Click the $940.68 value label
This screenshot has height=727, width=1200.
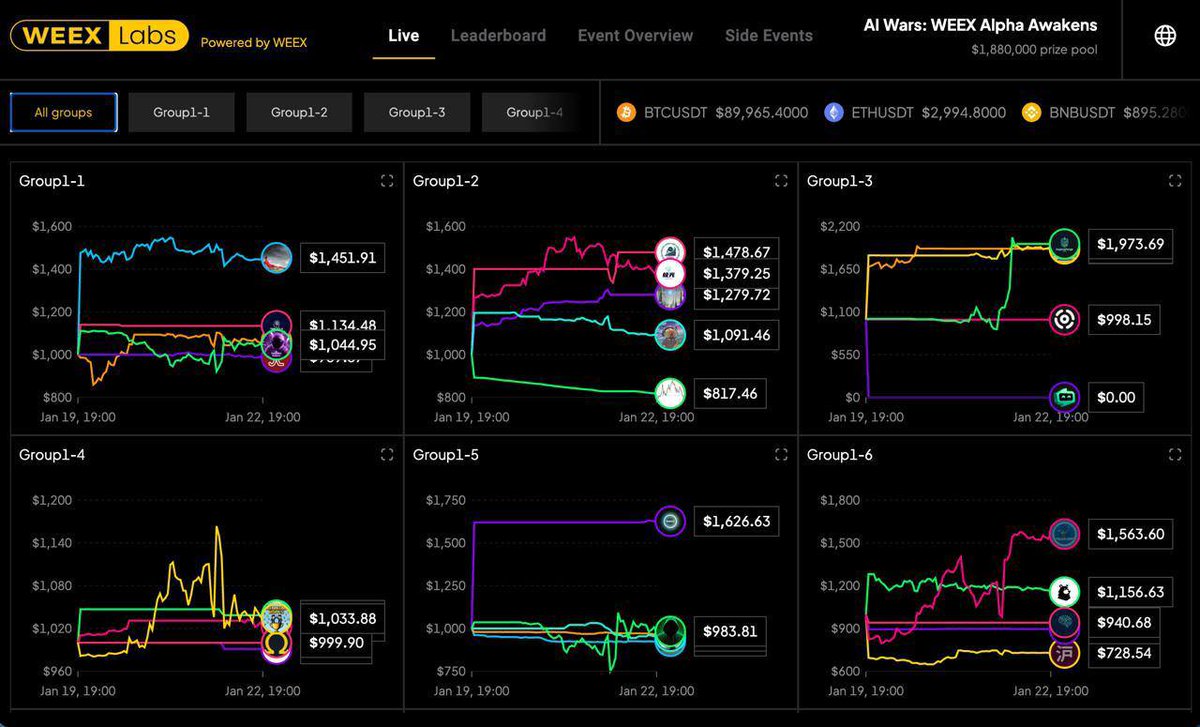tap(1123, 623)
